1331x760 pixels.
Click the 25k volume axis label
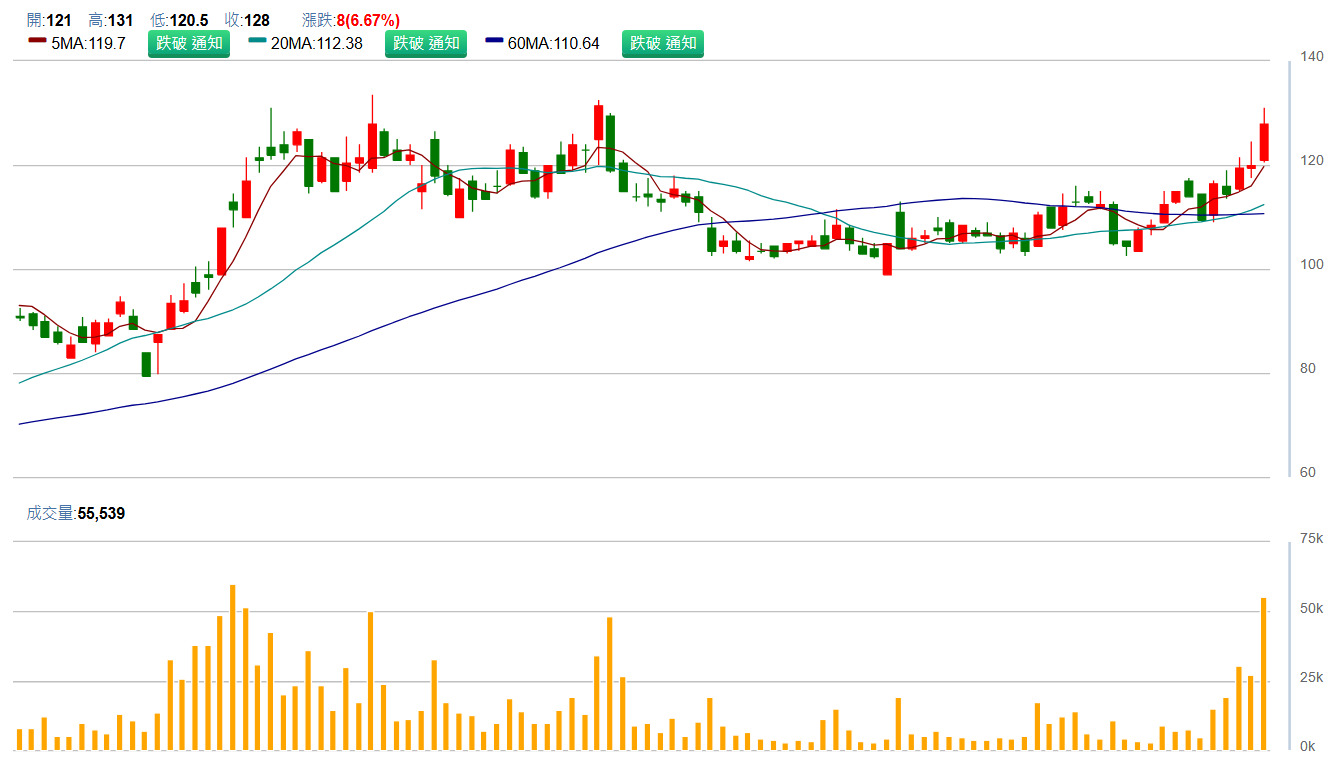1311,679
